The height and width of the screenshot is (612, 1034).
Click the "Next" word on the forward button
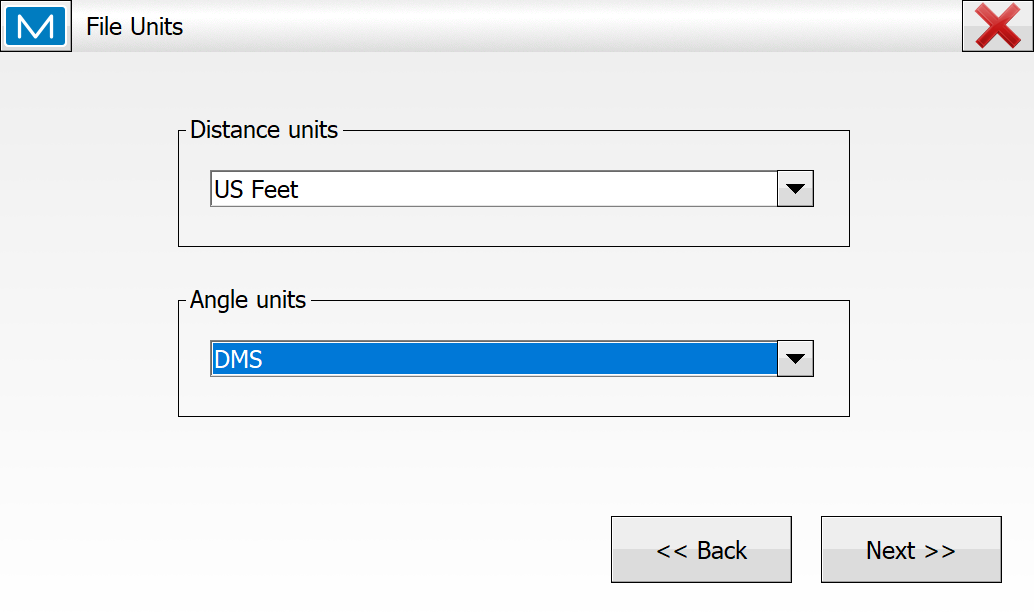[x=890, y=550]
